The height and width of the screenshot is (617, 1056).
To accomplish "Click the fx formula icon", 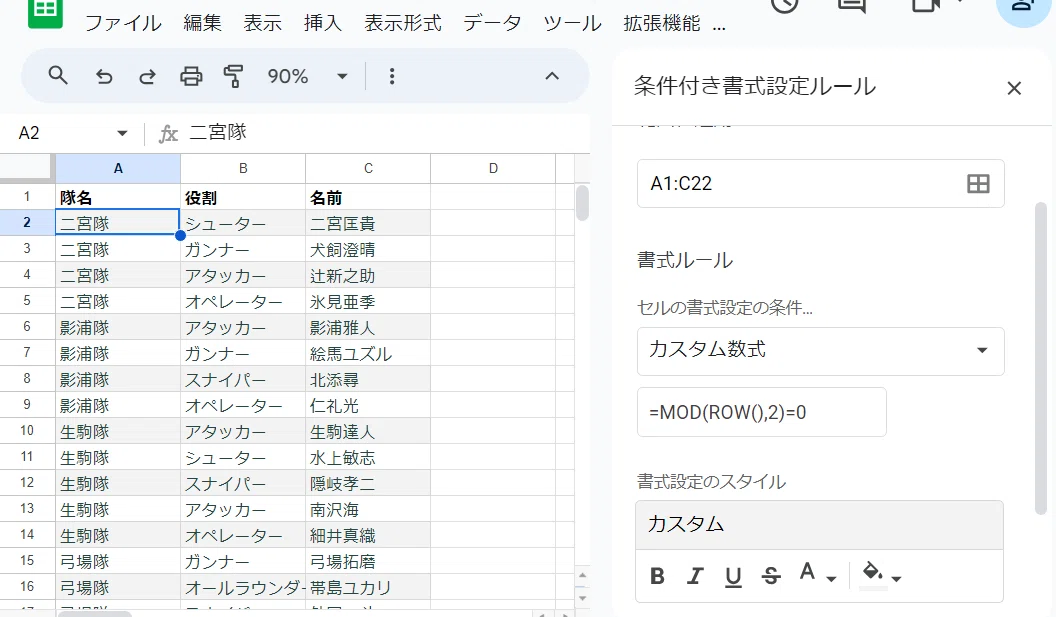I will tap(168, 134).
